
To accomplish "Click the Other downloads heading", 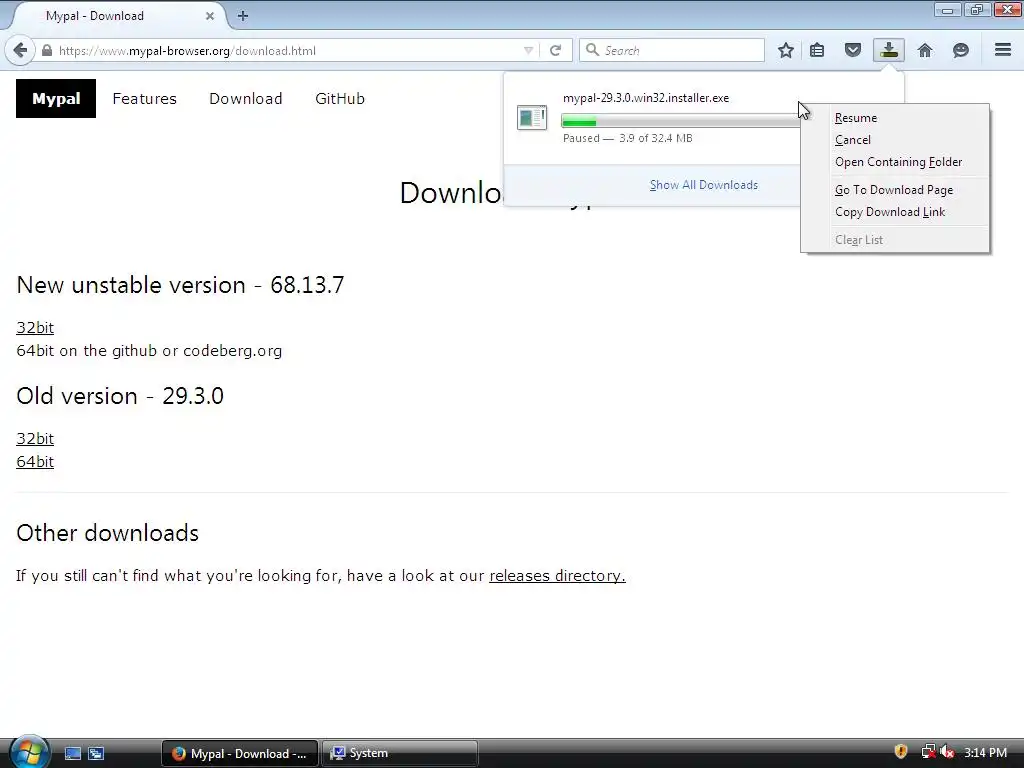I will [107, 533].
